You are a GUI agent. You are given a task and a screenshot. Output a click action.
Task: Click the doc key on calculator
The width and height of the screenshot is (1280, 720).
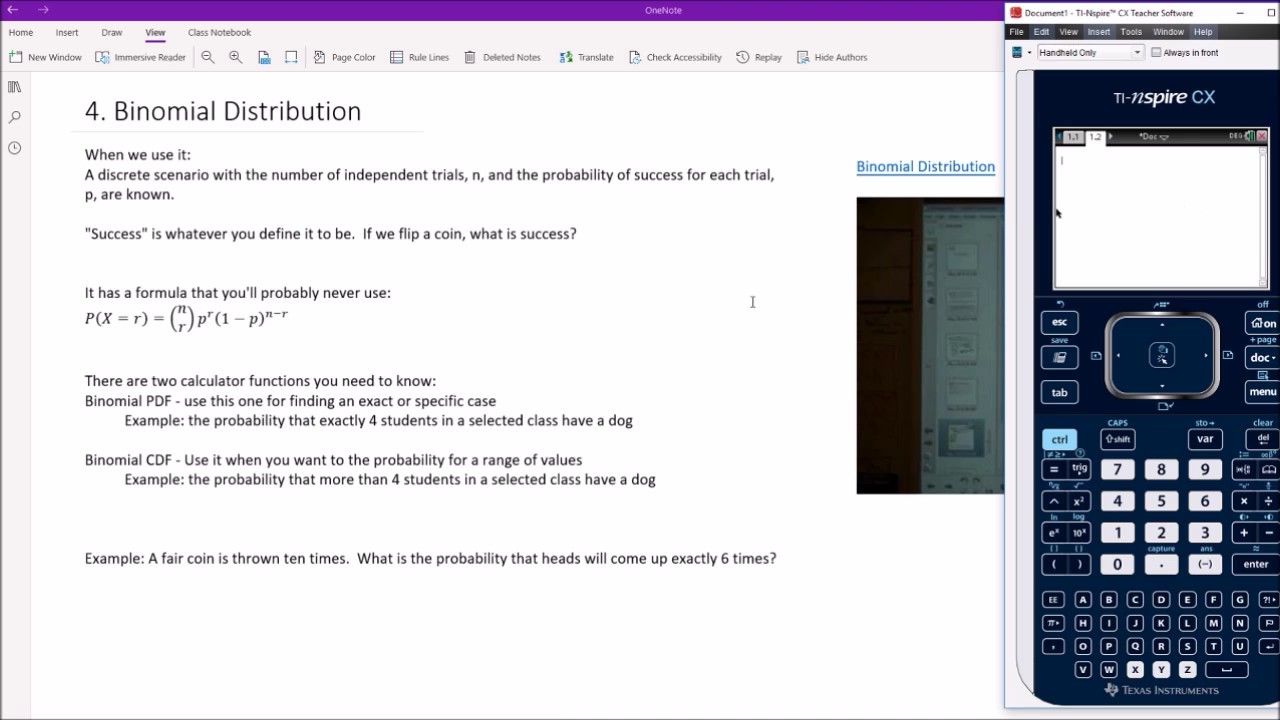coord(1263,357)
